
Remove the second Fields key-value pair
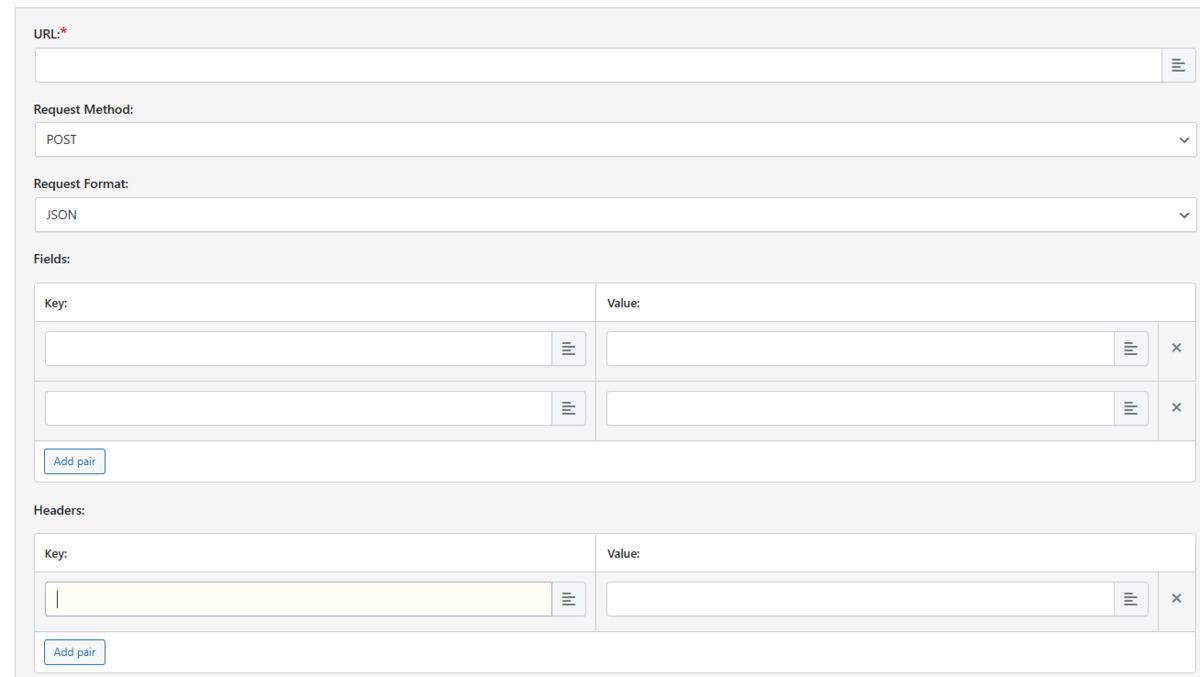point(1176,407)
